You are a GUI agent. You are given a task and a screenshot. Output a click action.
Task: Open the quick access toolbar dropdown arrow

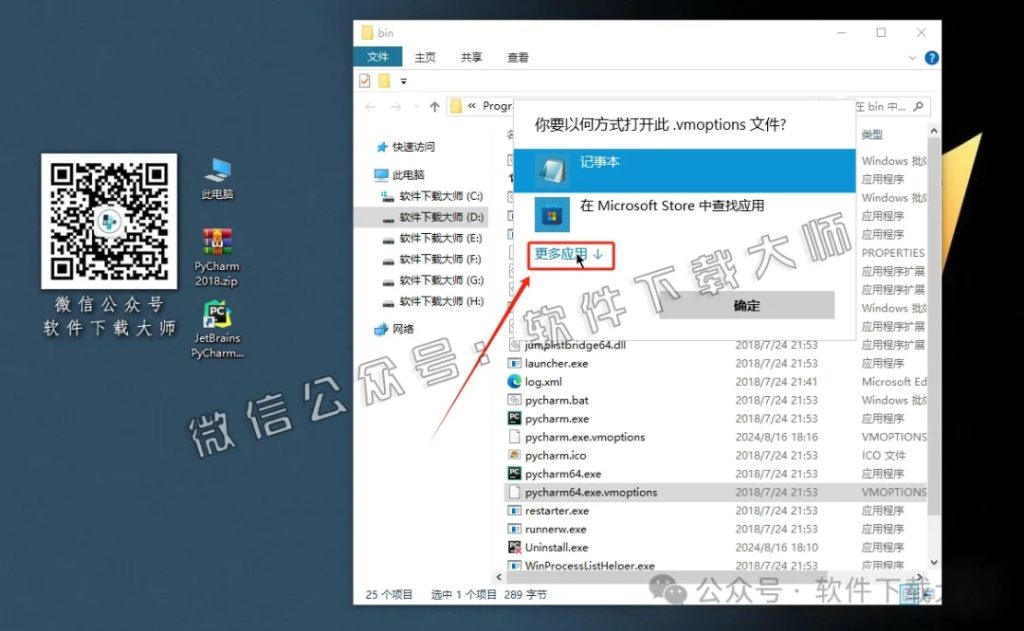(x=404, y=80)
